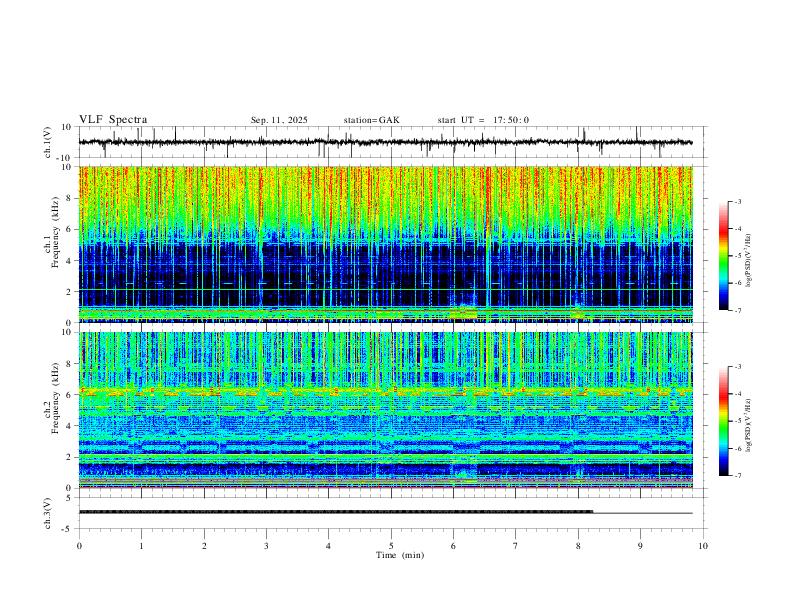Click the 'station=GAK' label
Screen dimensions: 792x612
372,120
